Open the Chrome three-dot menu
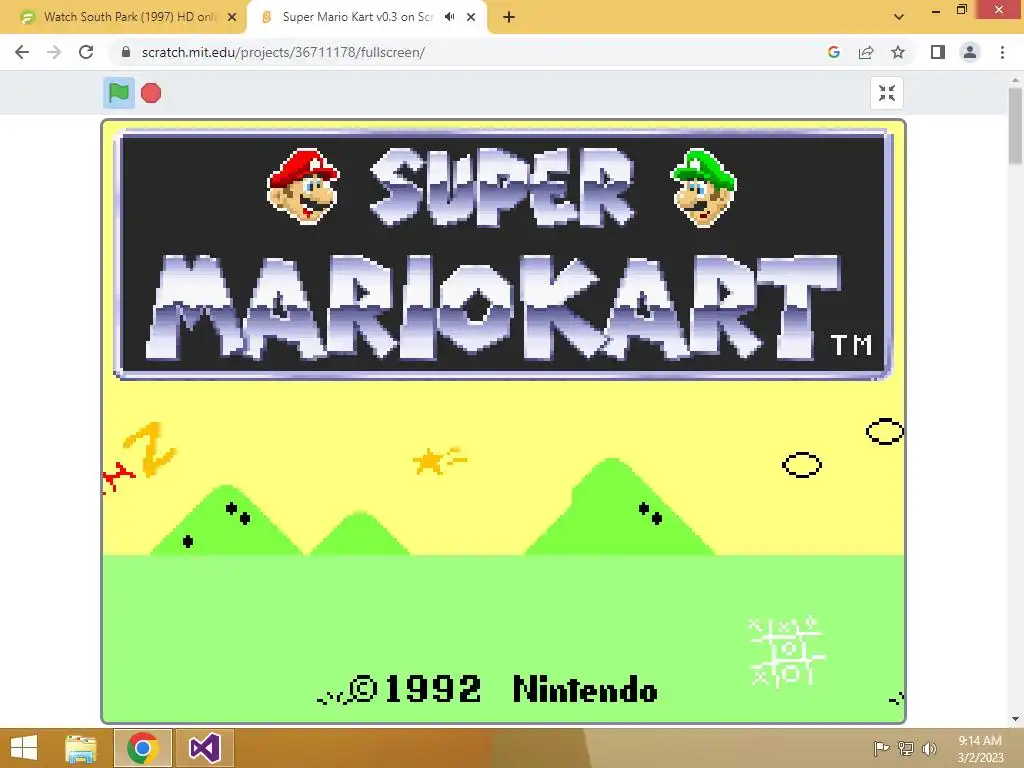Screen dimensions: 1024x768 pos(1002,52)
